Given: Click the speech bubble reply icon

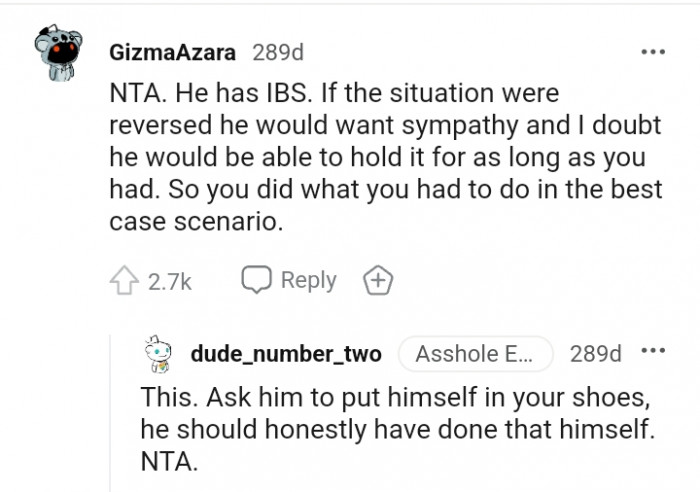Looking at the screenshot, I should click(257, 280).
